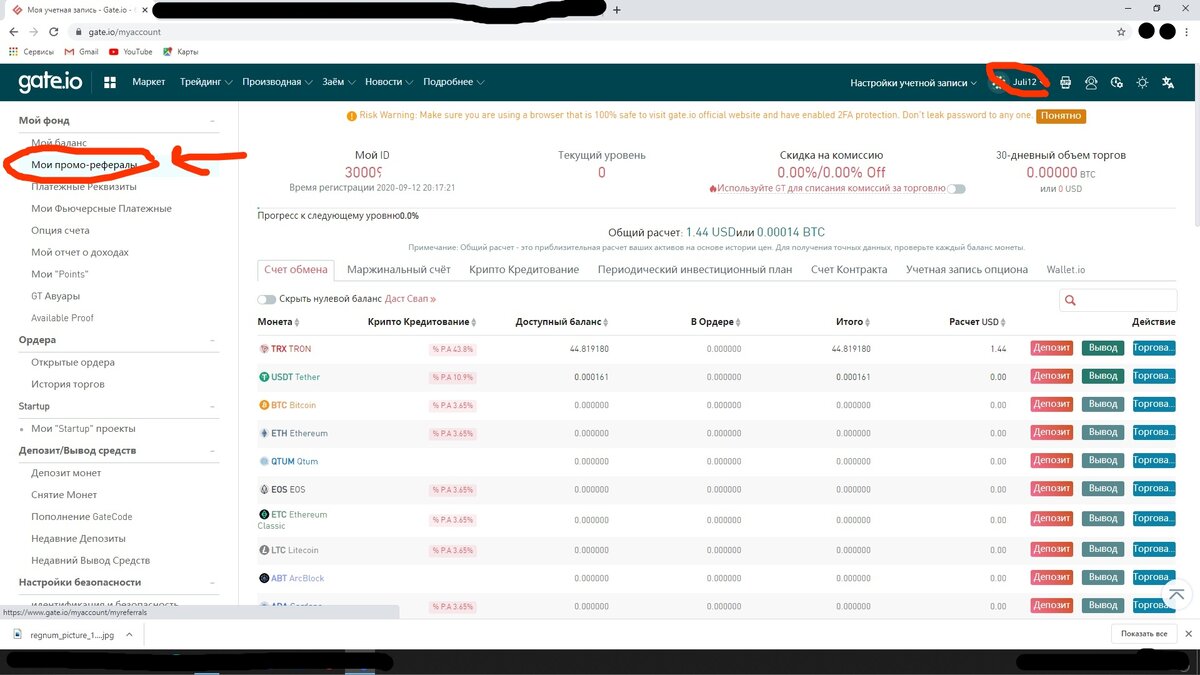Switch to Учетная запись опциона tab
The width and height of the screenshot is (1200, 675).
click(x=967, y=270)
